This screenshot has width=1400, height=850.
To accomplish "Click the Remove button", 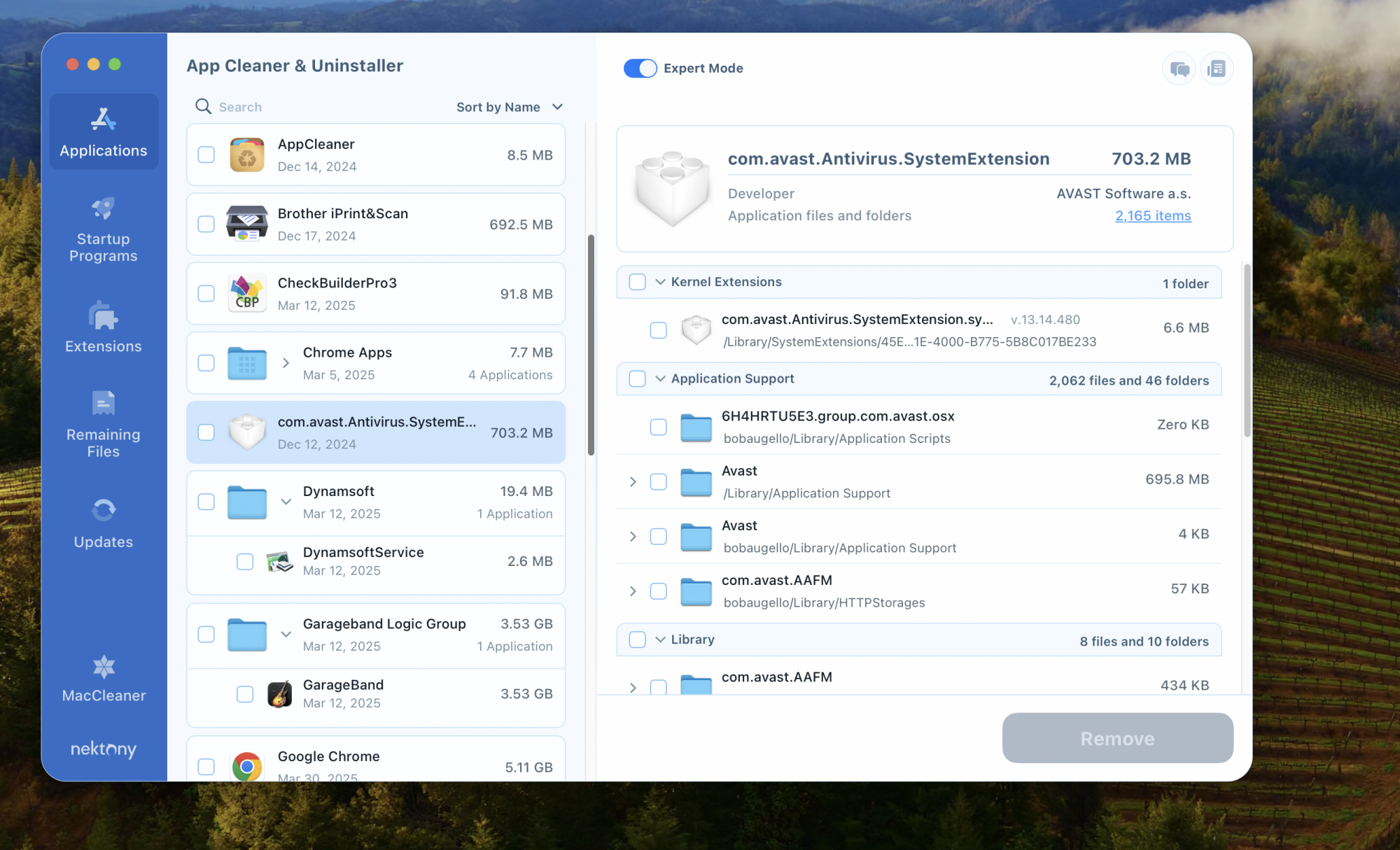I will point(1117,738).
